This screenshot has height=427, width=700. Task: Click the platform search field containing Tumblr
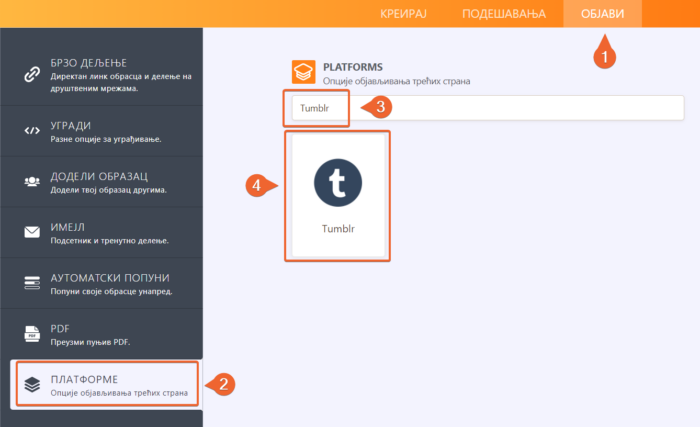(488, 108)
